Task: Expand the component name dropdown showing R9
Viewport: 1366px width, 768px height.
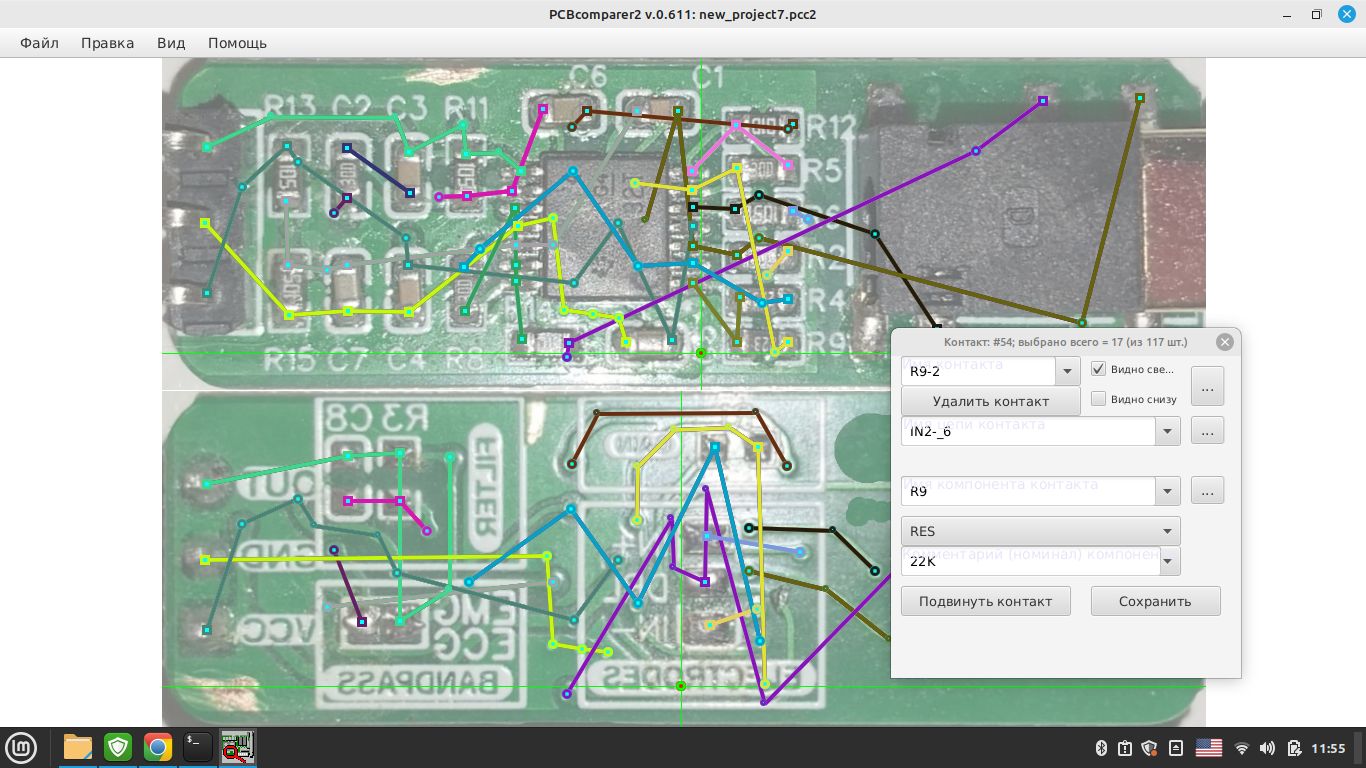Action: point(1167,491)
